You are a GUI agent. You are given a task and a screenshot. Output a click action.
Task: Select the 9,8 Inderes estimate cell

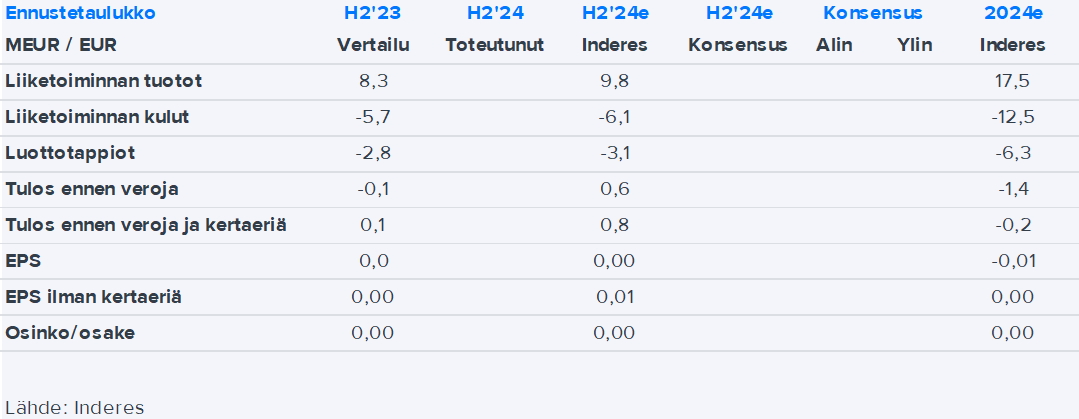614,81
